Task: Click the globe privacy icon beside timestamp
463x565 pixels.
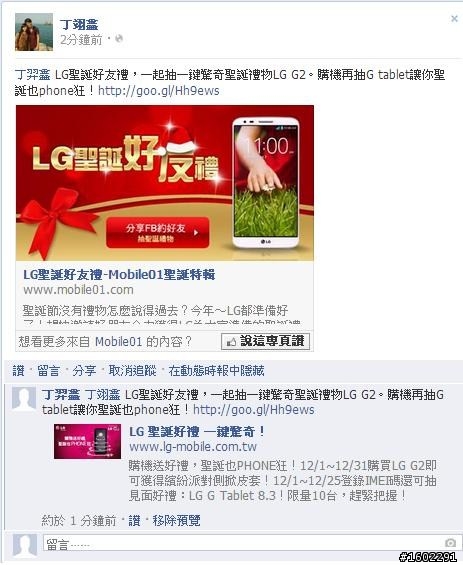Action: [x=119, y=39]
